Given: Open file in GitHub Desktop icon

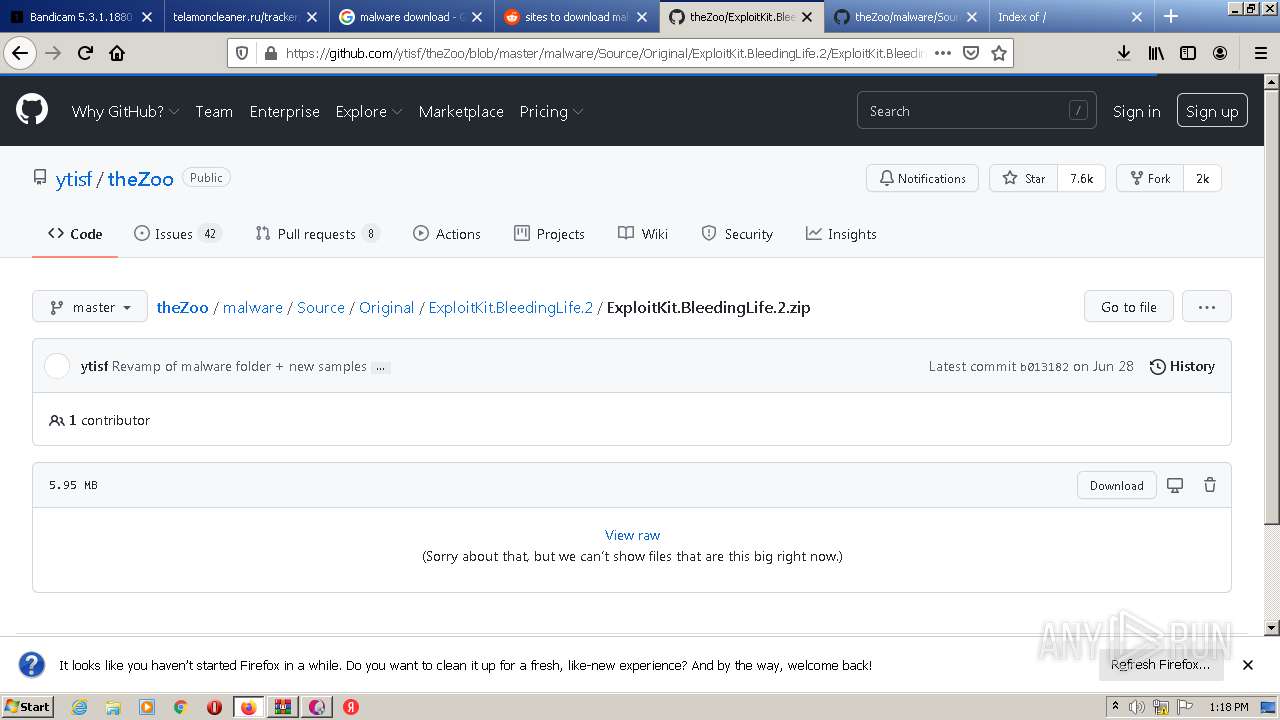Looking at the screenshot, I should (x=1175, y=485).
